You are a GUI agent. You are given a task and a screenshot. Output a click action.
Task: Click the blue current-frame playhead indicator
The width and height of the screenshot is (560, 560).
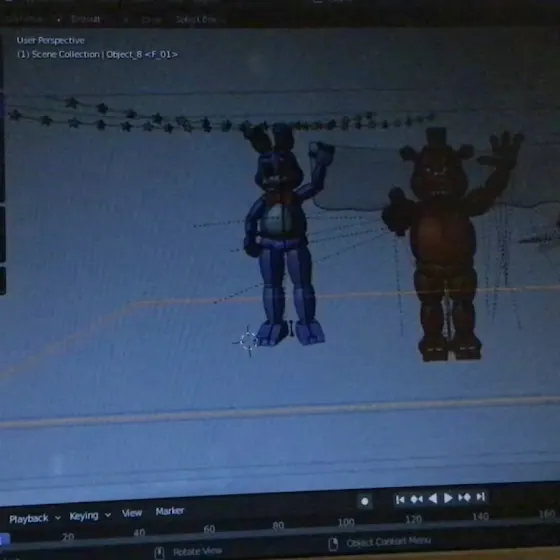(x=4, y=539)
